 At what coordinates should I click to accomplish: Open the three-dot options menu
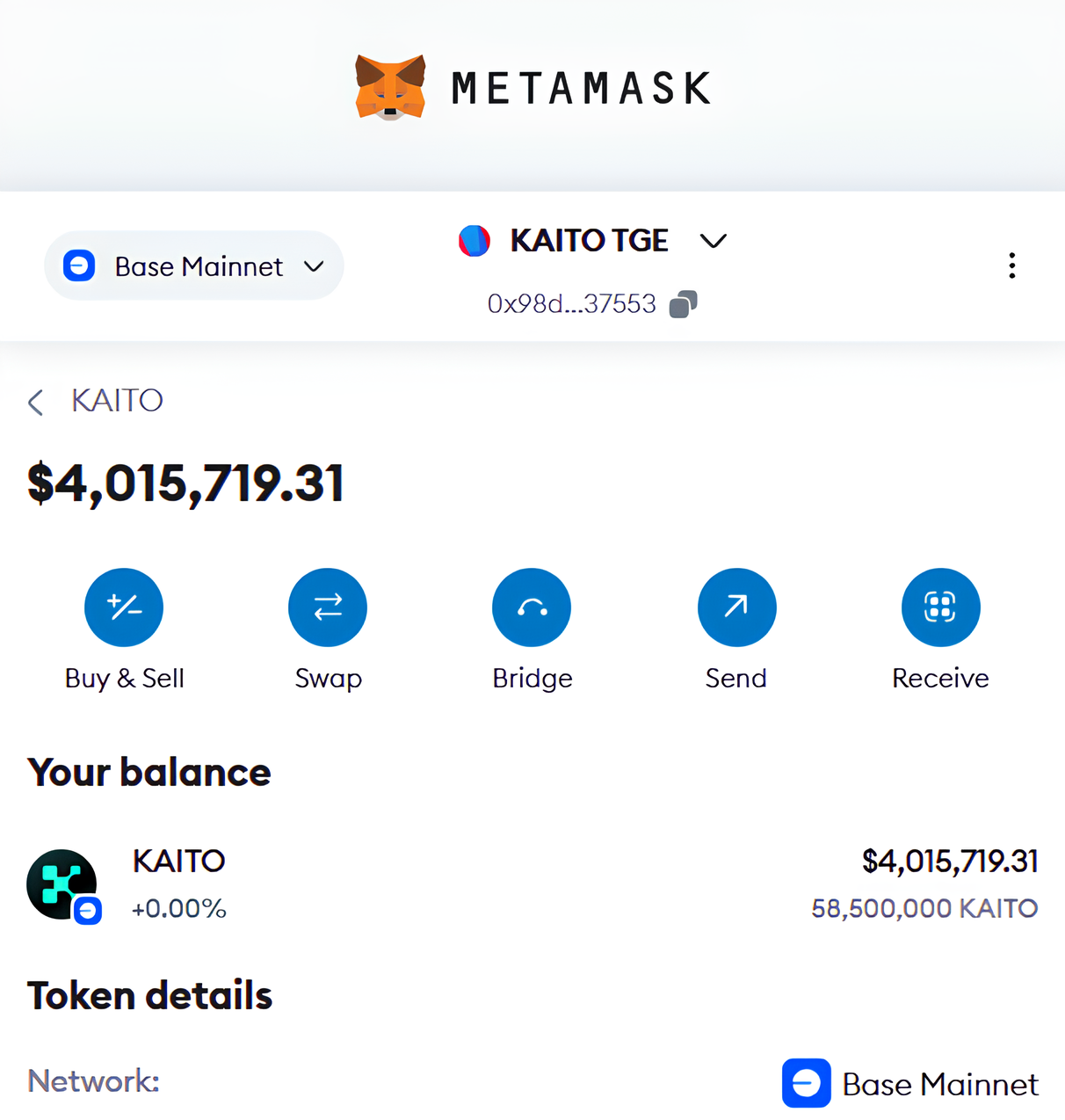pyautogui.click(x=1012, y=265)
